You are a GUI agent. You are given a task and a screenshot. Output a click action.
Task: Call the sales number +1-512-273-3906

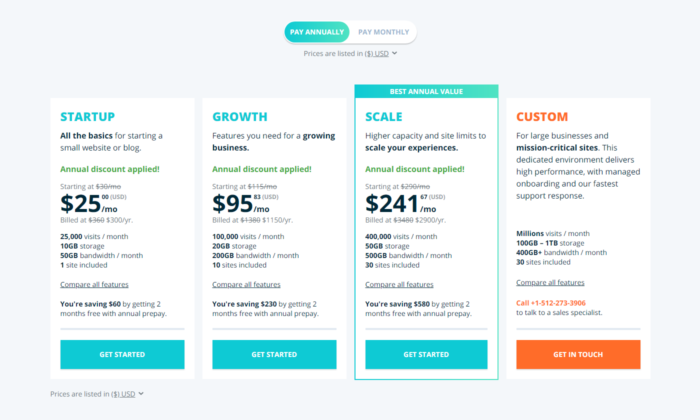(551, 303)
